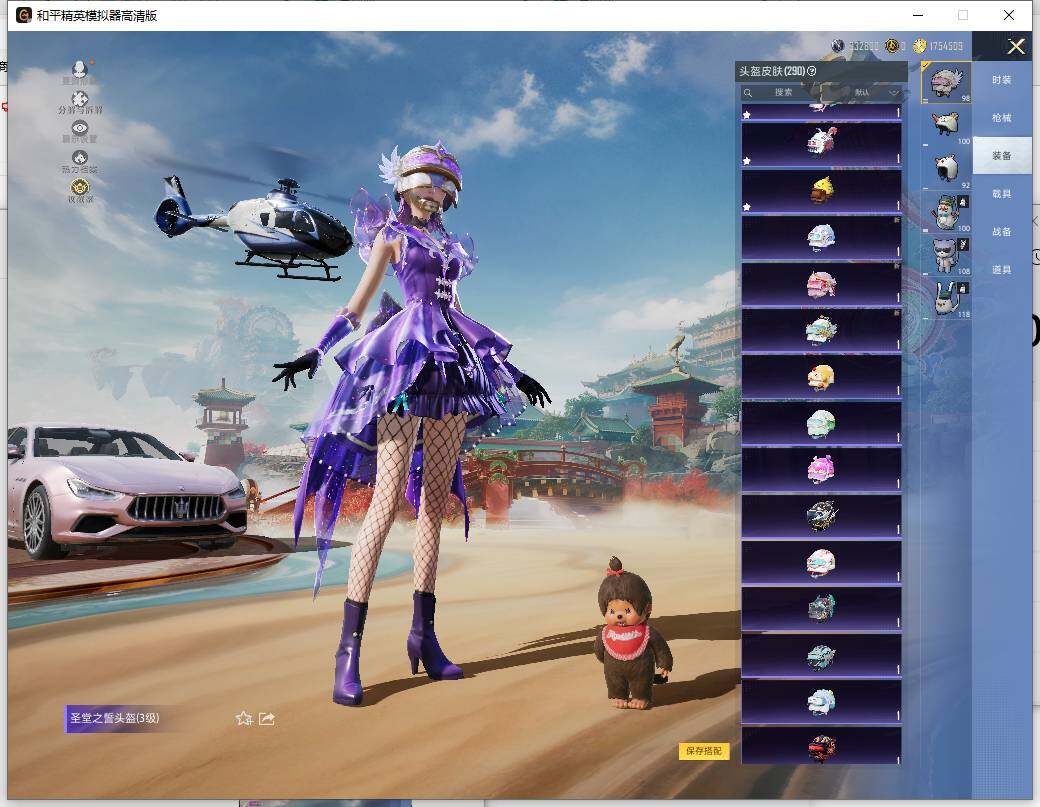Select the 装备 tab

click(x=1002, y=156)
